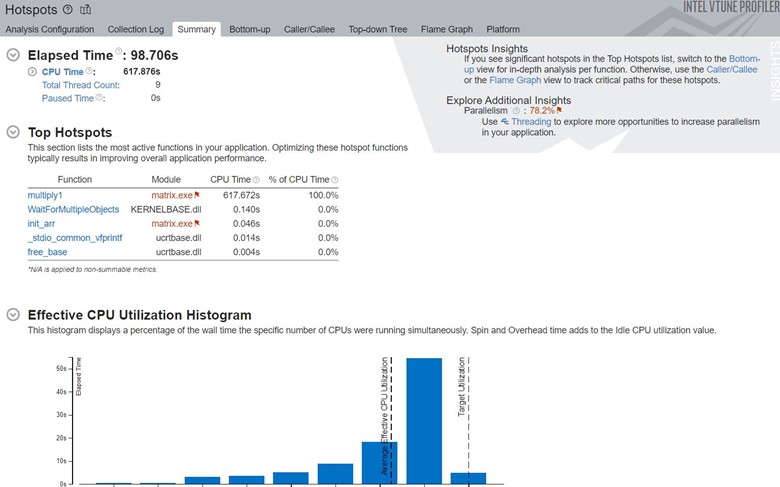Click the KERNELBASE.dll module cell
Viewport: 780px width, 487px height.
click(166, 209)
